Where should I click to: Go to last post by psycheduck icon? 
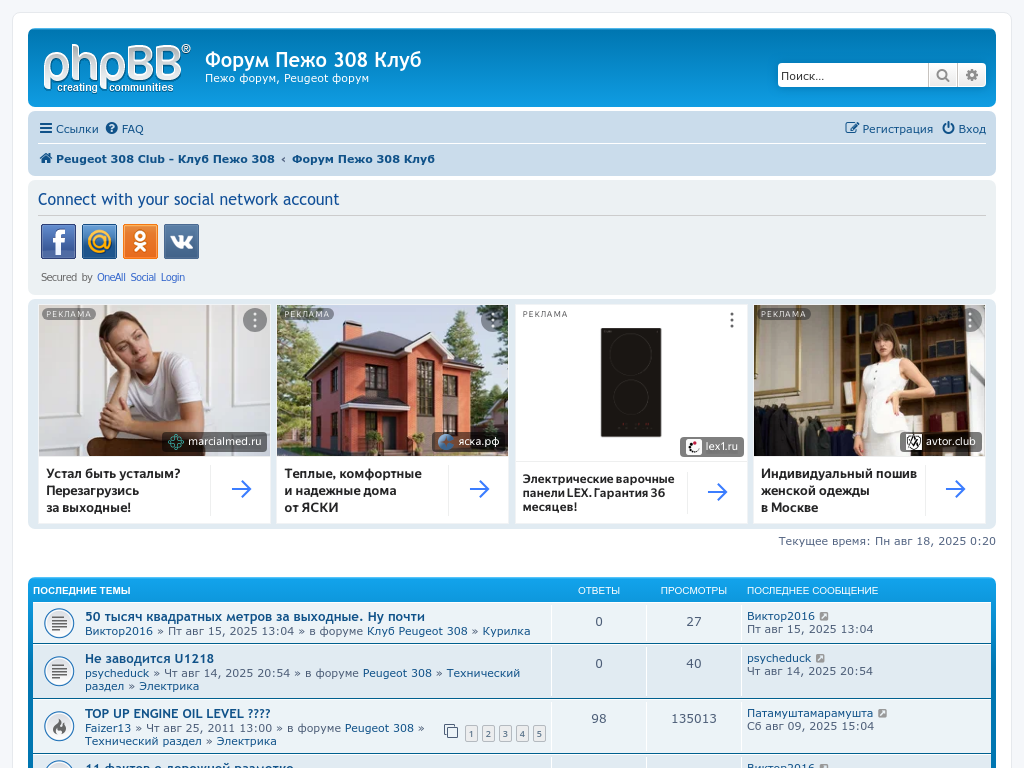point(821,658)
